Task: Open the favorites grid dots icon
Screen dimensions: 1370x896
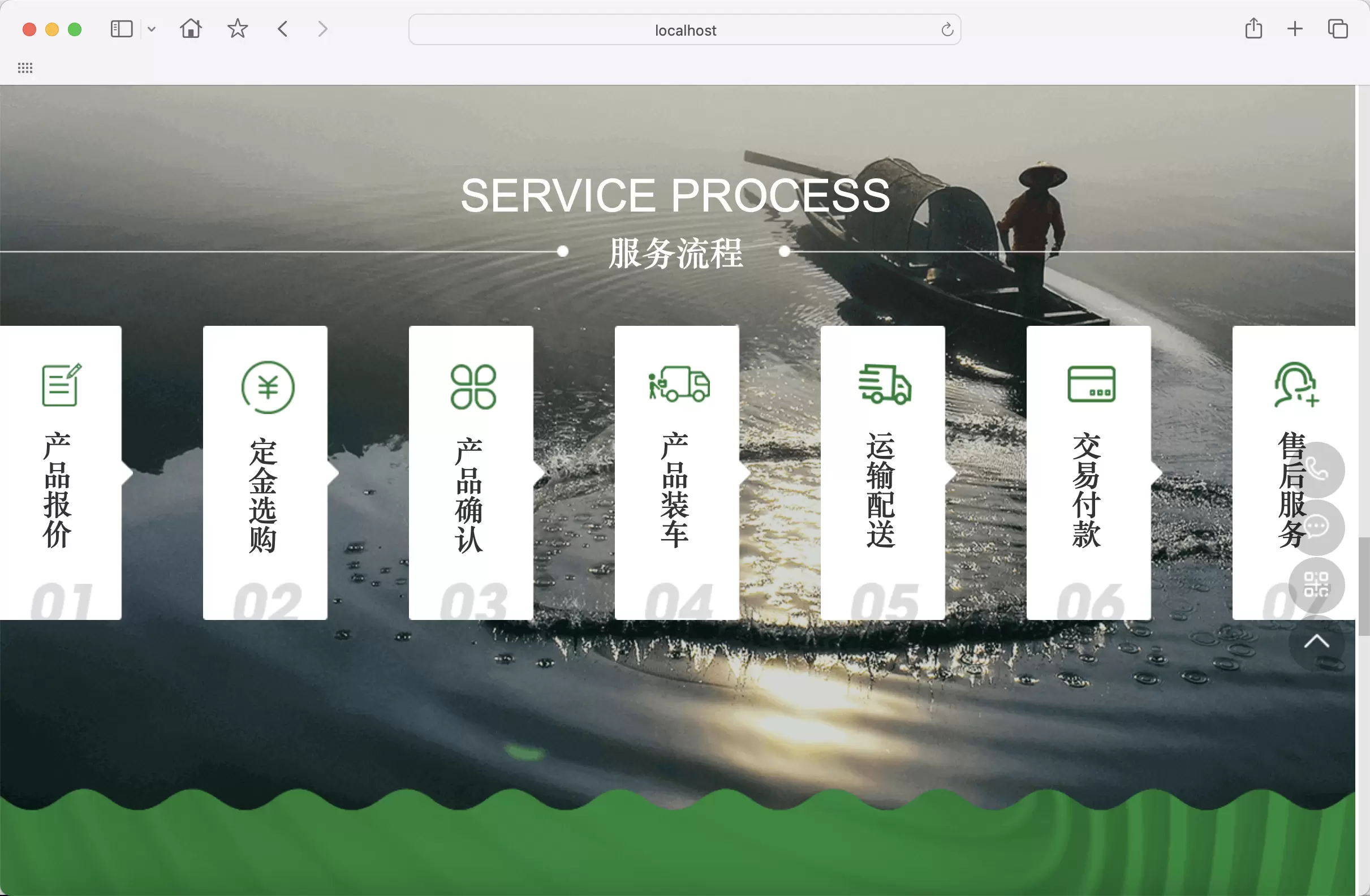Action: (x=25, y=68)
